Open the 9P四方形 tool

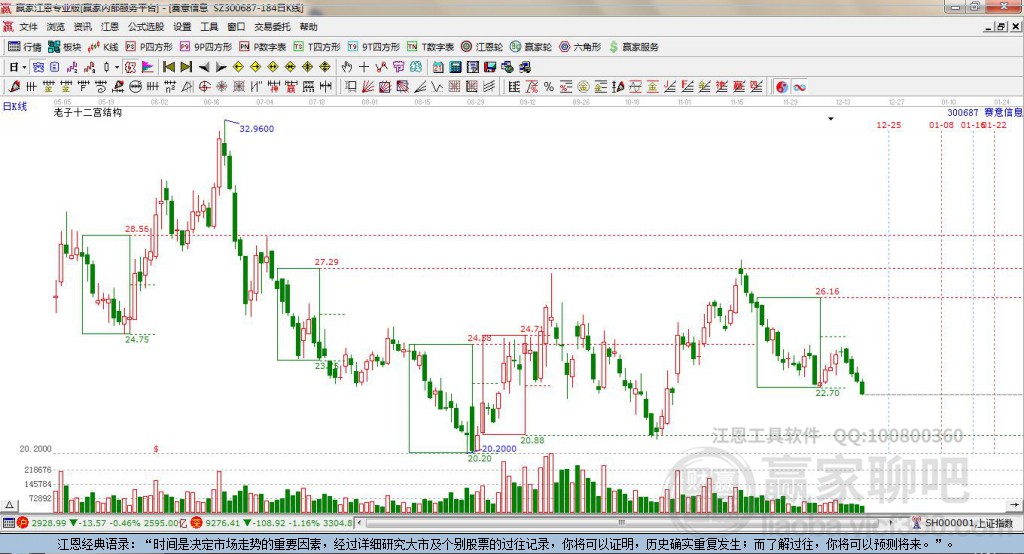coord(206,47)
